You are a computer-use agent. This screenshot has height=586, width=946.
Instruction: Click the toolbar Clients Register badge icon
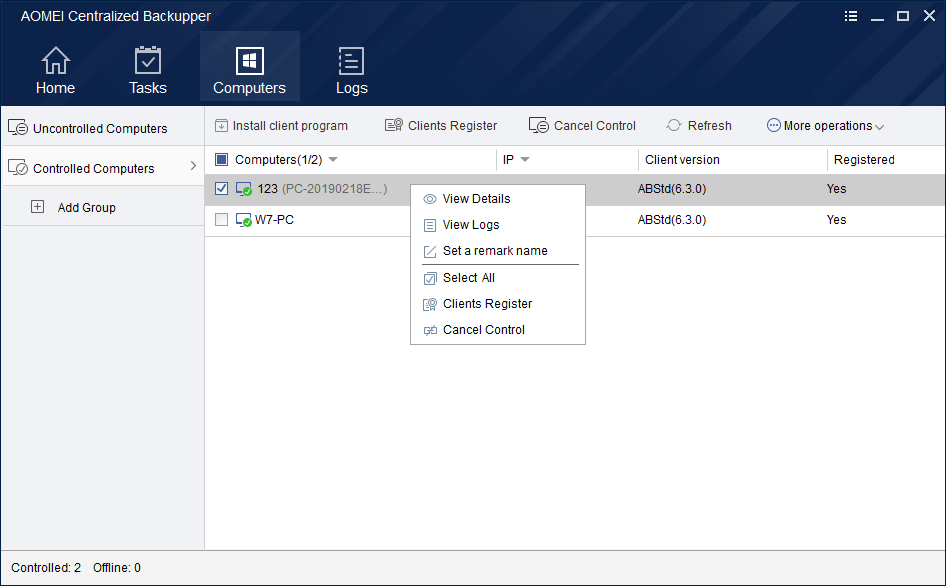pos(394,125)
